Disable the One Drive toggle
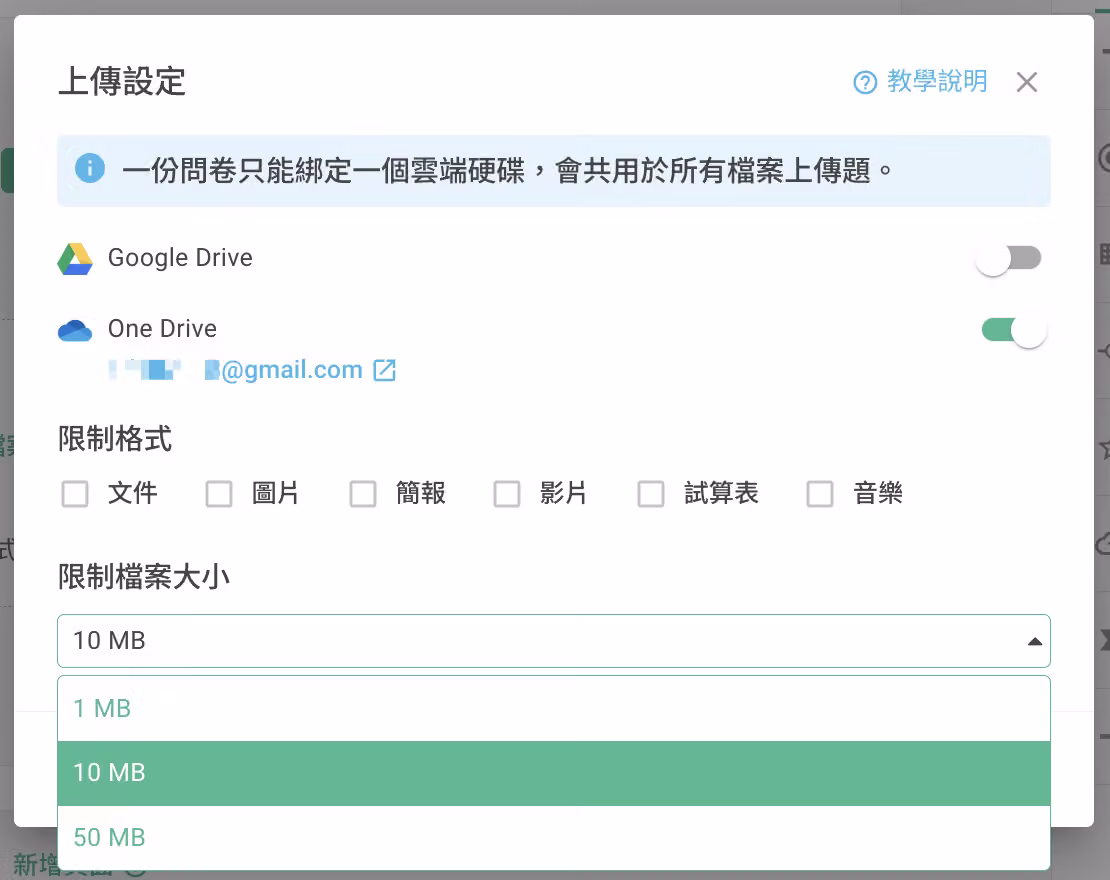The width and height of the screenshot is (1110, 880). pyautogui.click(x=1014, y=330)
